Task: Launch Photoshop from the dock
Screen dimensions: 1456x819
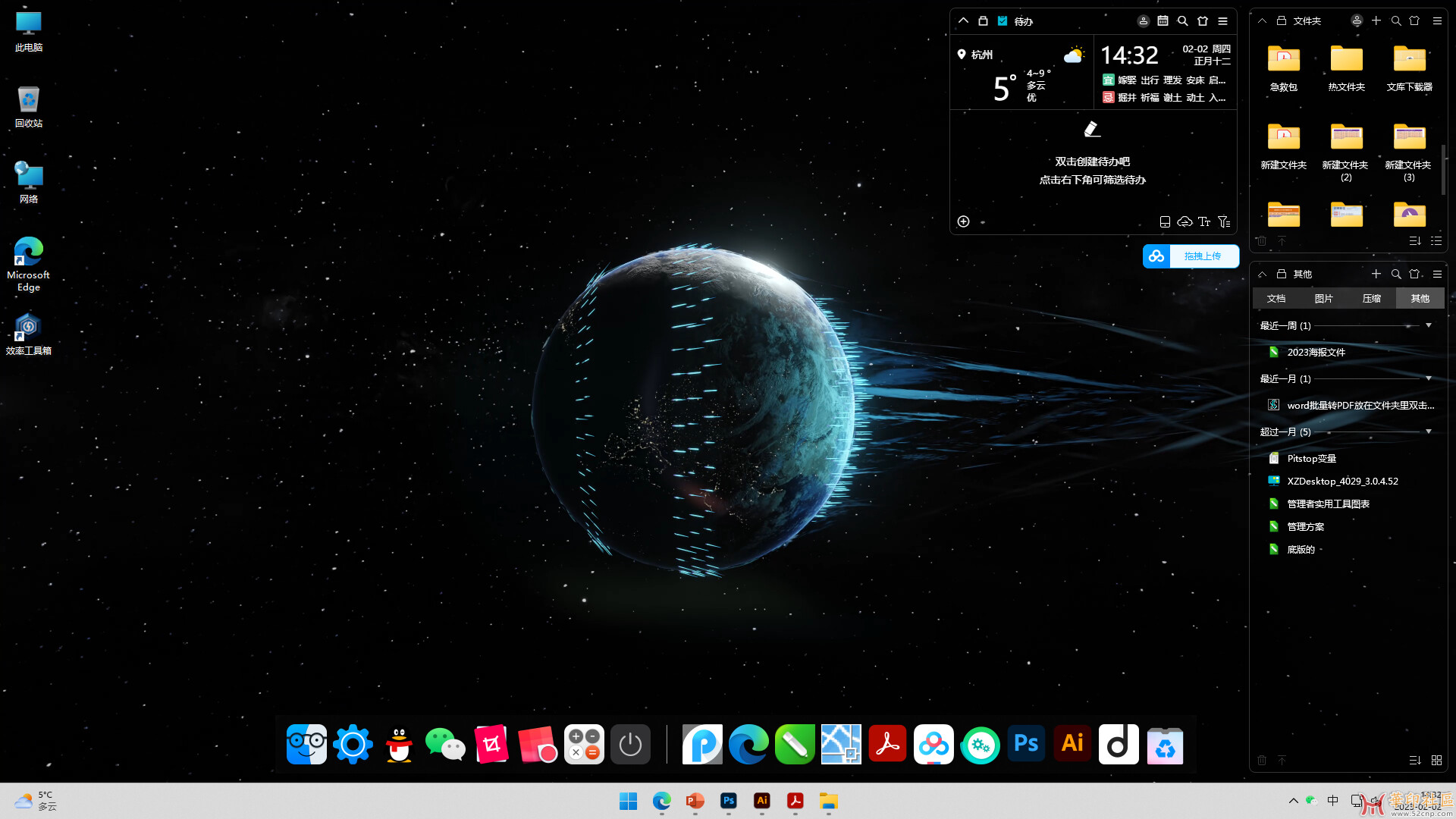Action: click(x=1026, y=743)
